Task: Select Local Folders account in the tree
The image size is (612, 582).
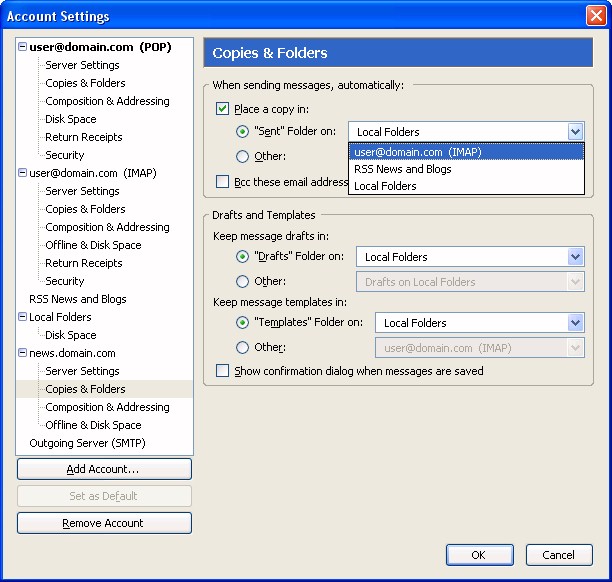Action: pos(60,317)
